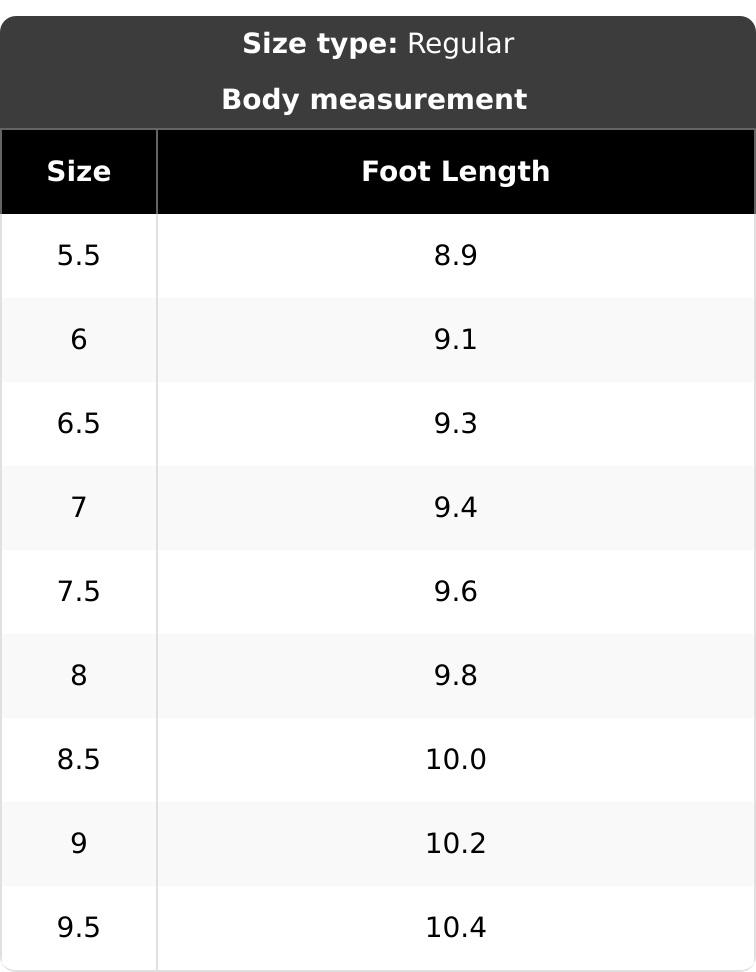Select size 6.5 cell

tap(79, 423)
